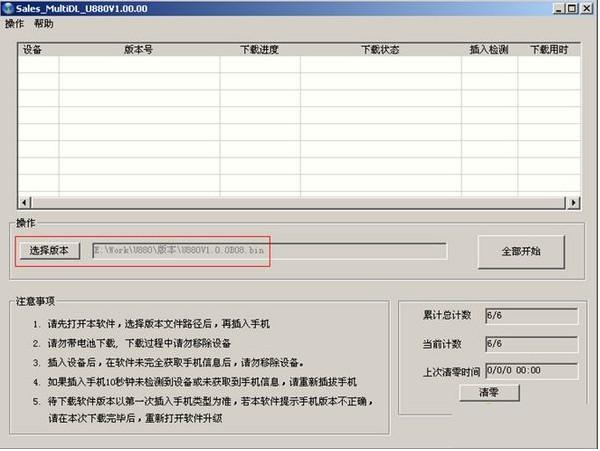Maximize the Sales_MultiDL window
This screenshot has width=600, height=451.
point(572,8)
